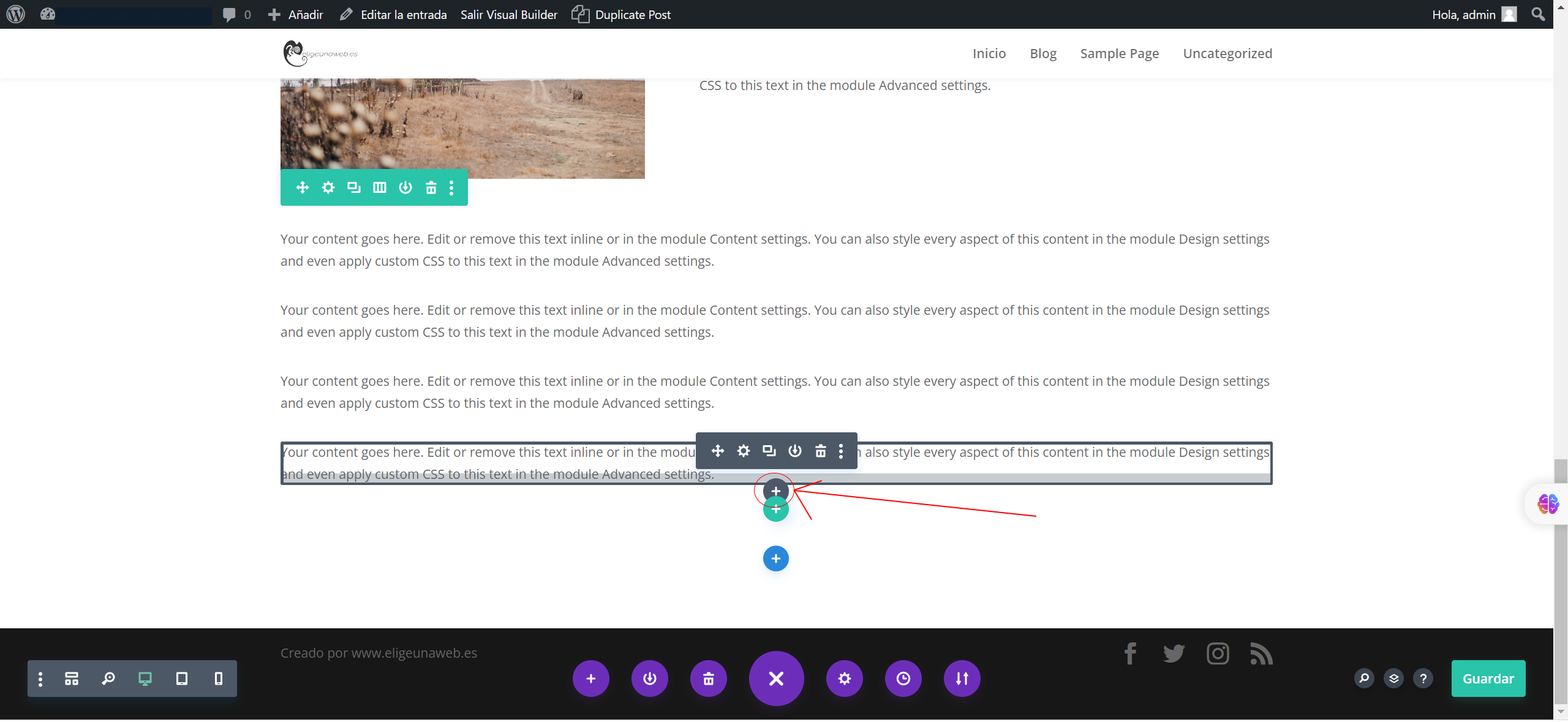
Task: Expand builder settings bar dots menu
Action: (x=40, y=679)
